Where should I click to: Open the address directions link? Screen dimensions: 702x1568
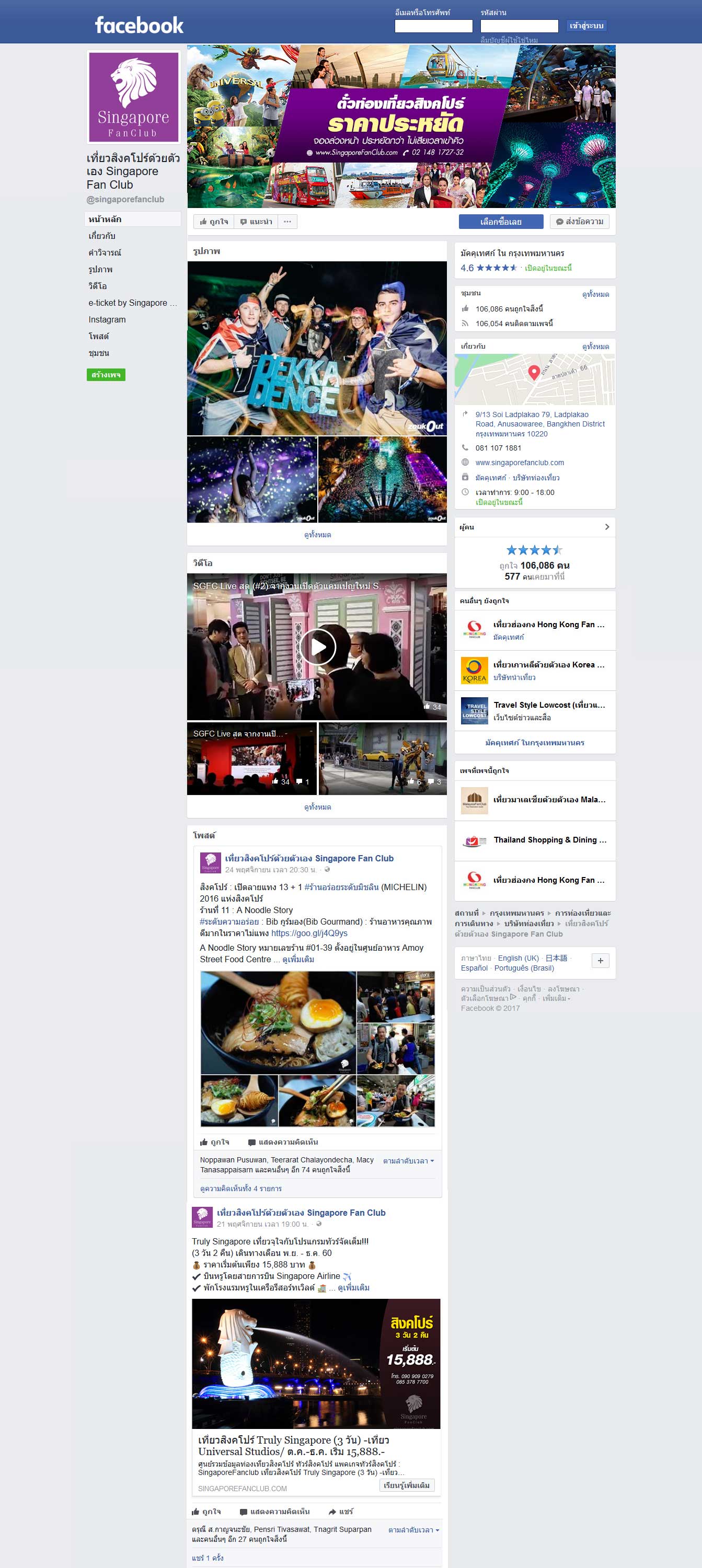539,424
